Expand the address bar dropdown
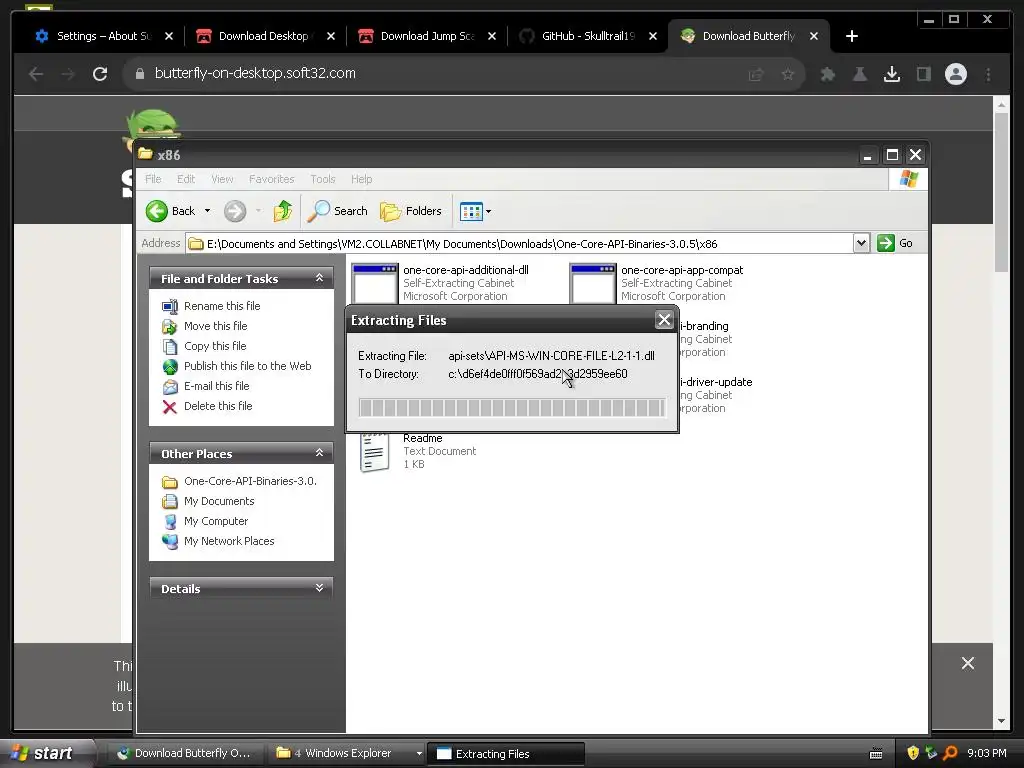1024x768 pixels. [861, 244]
